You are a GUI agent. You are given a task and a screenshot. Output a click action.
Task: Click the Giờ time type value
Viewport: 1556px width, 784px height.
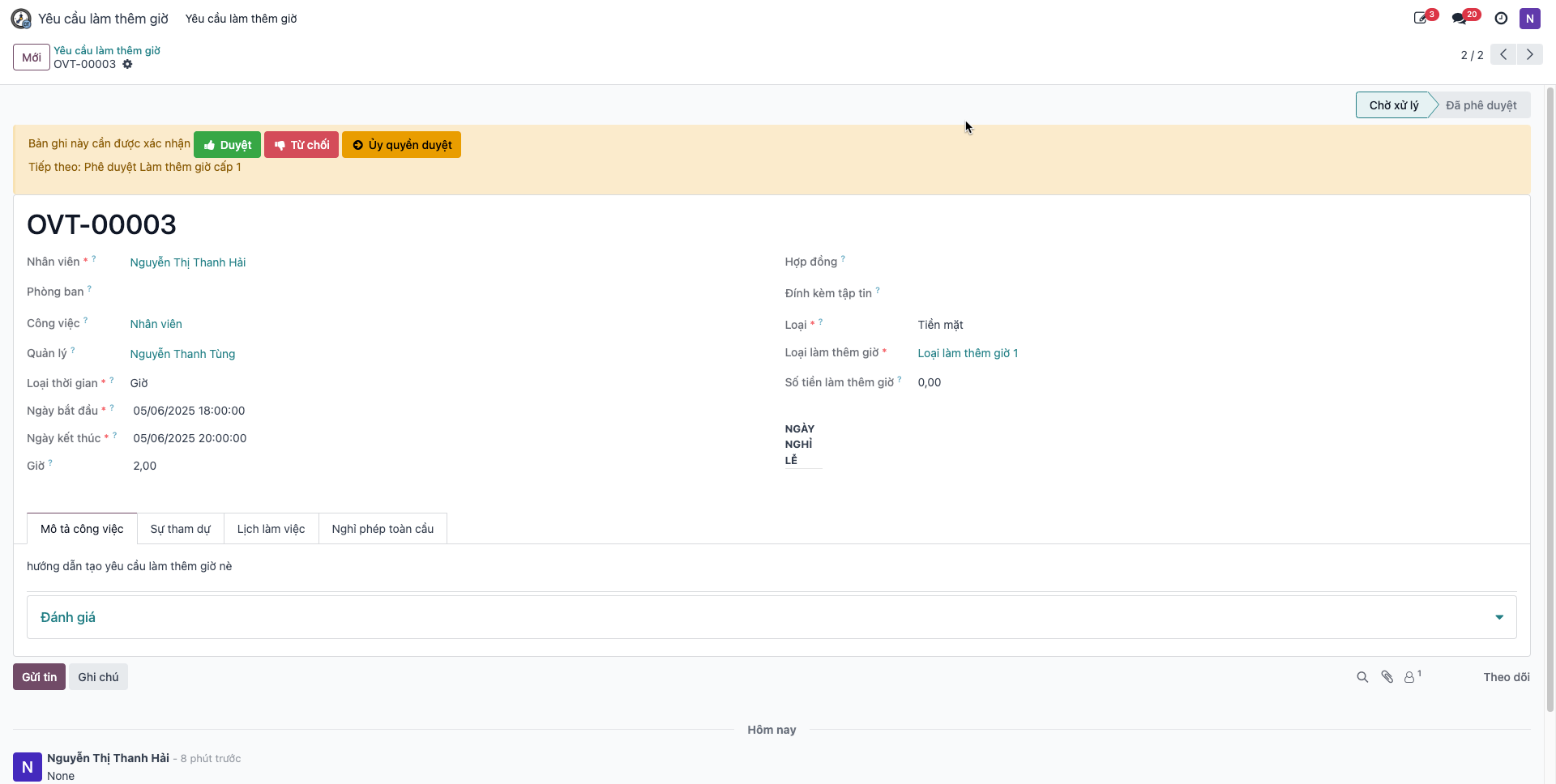coord(139,383)
